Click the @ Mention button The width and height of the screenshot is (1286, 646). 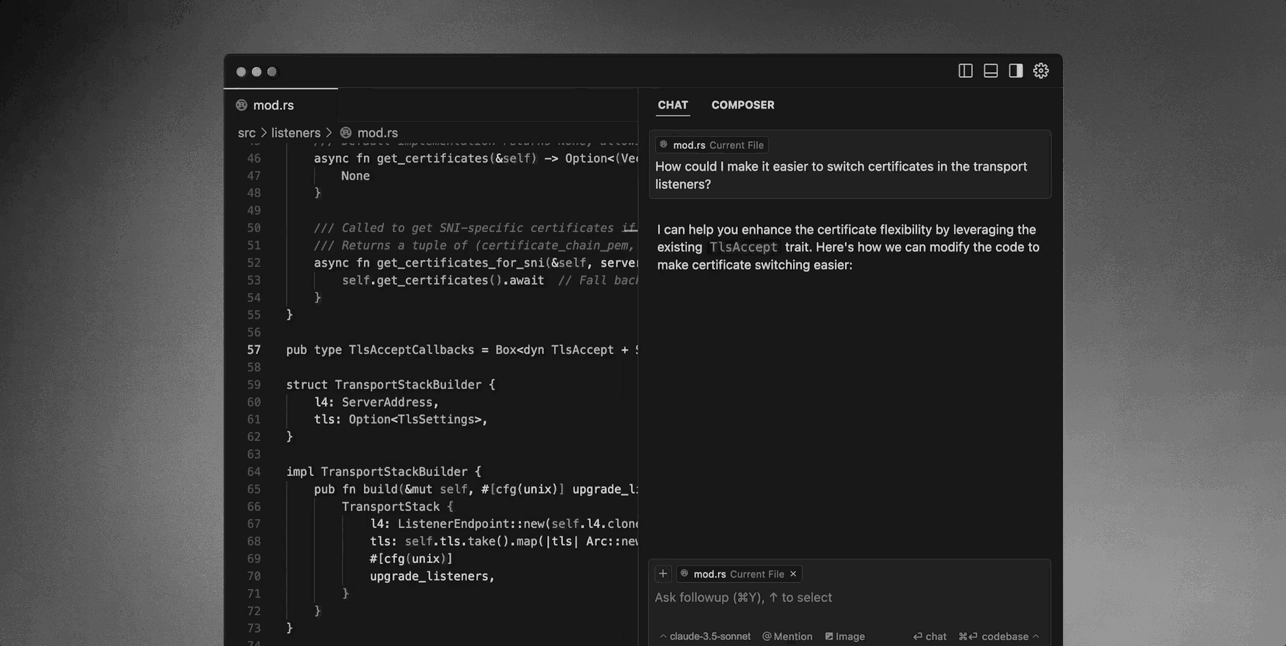coord(787,636)
